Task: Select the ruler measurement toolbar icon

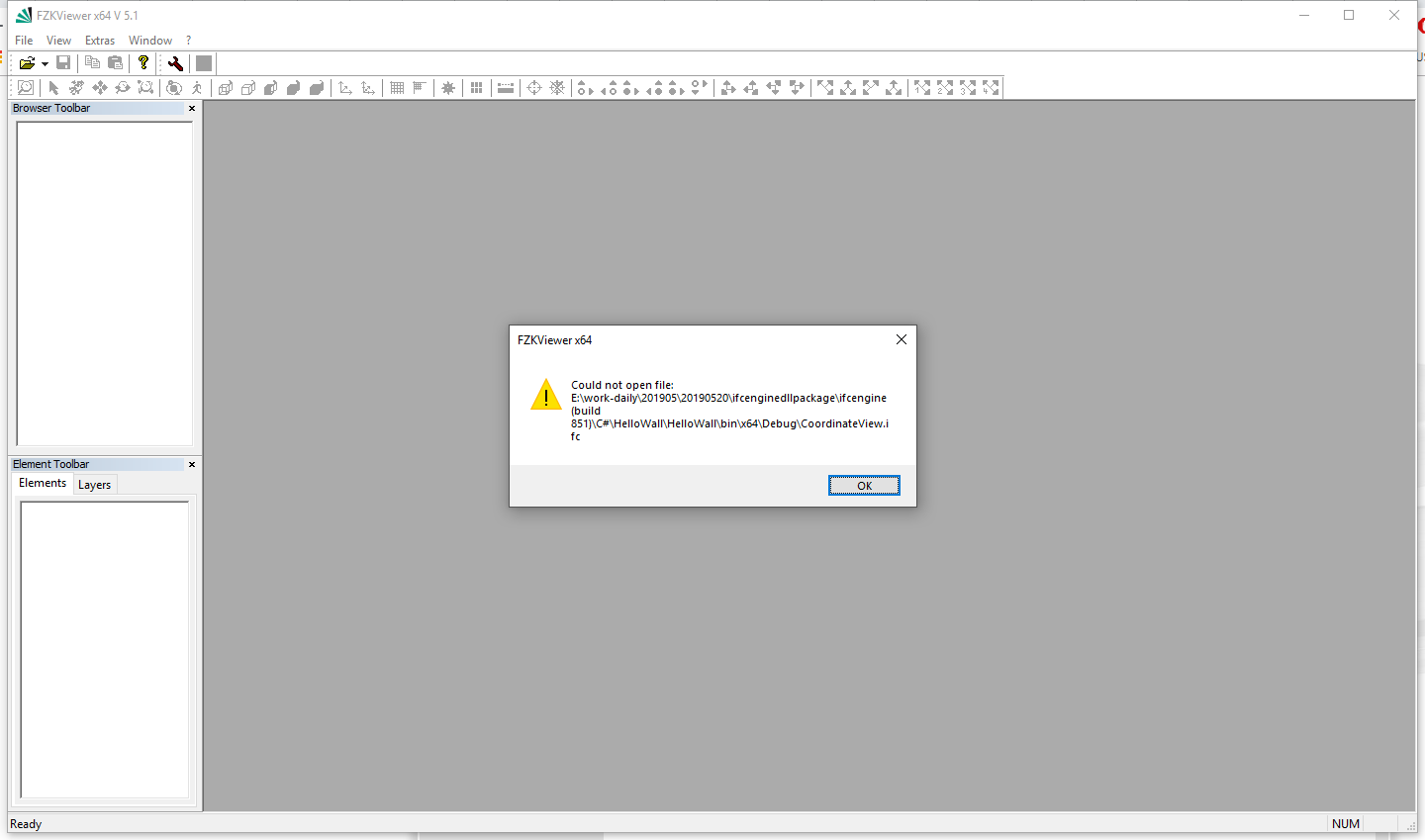Action: tap(505, 87)
